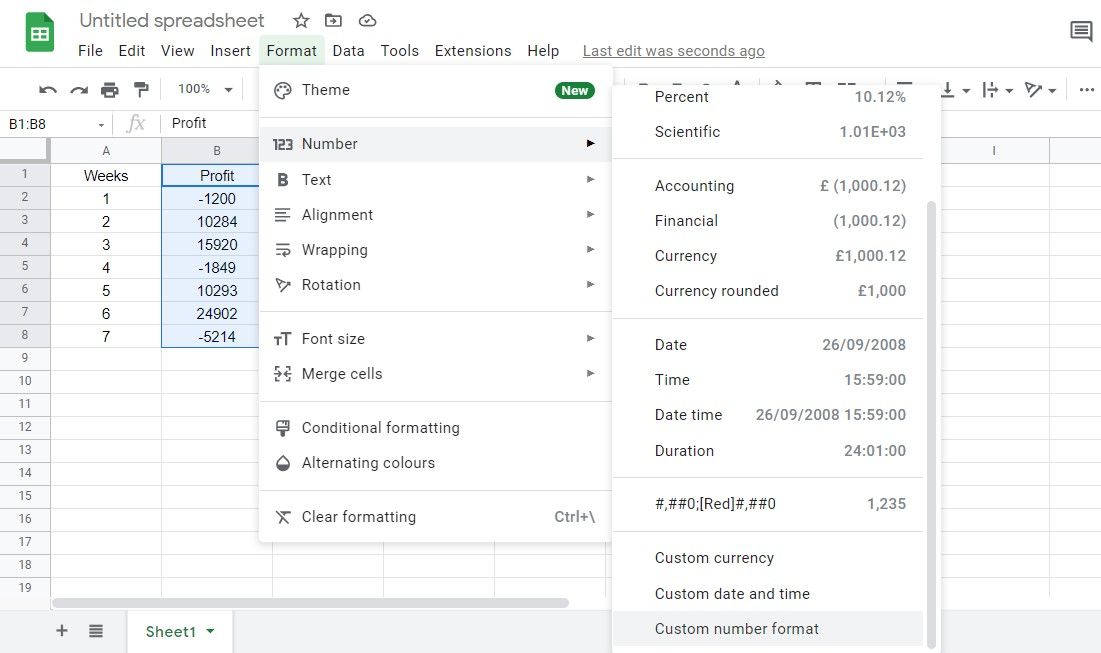Click the undo arrow icon

[x=48, y=90]
